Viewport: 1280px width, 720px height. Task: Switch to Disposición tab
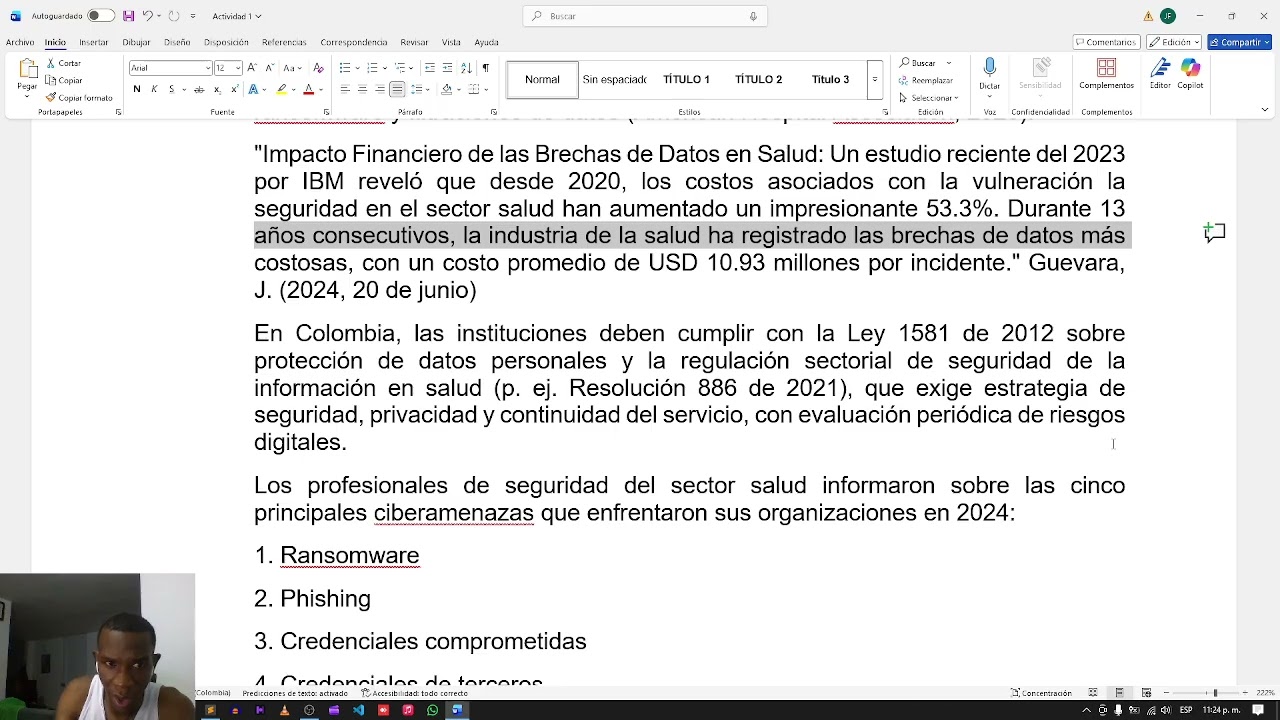pyautogui.click(x=226, y=42)
